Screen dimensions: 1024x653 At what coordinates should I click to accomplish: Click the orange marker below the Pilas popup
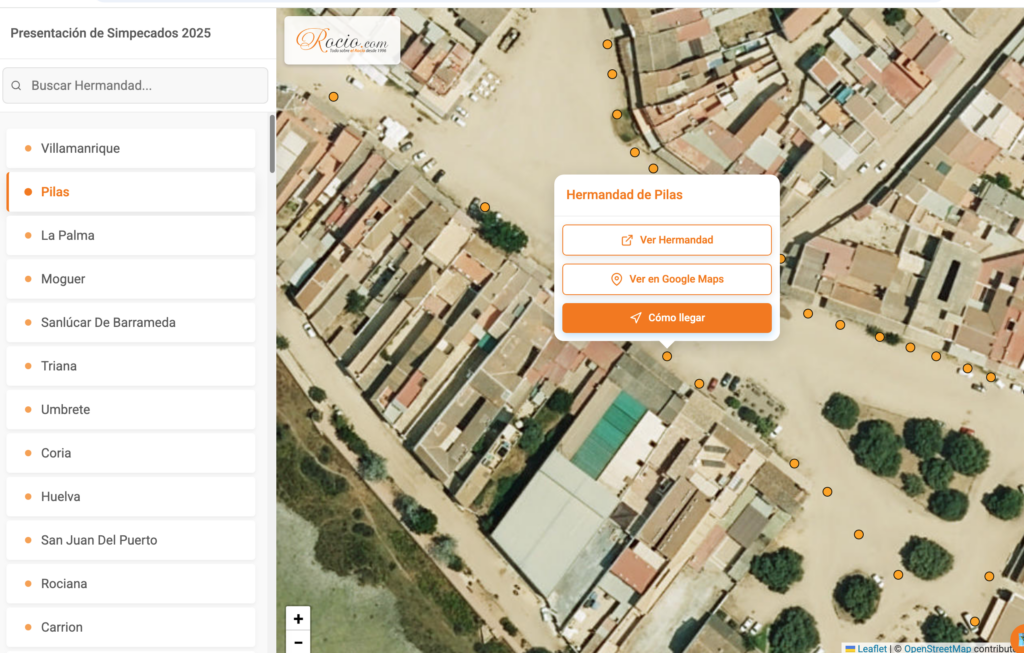(x=667, y=356)
